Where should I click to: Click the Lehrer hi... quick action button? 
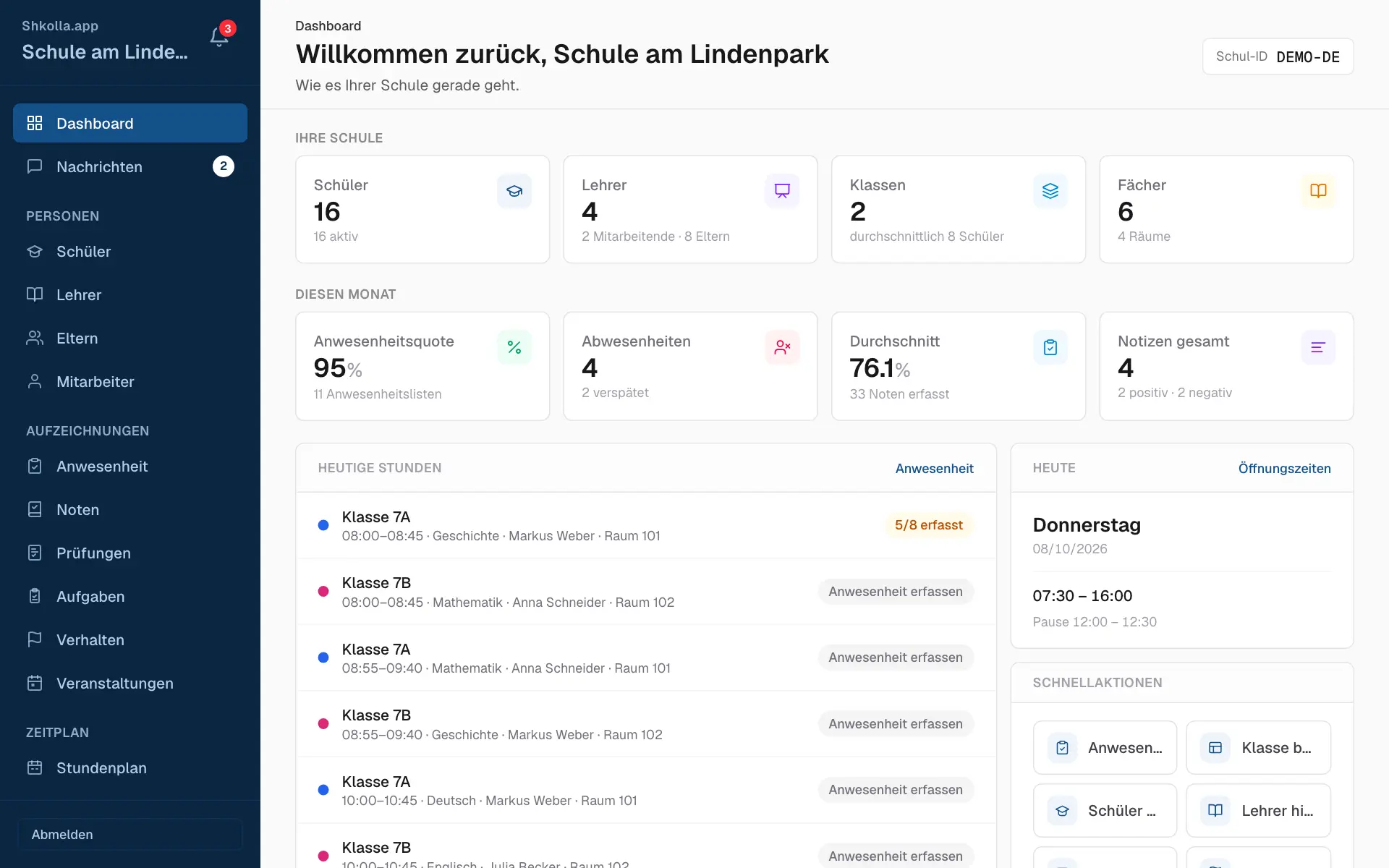coord(1259,811)
